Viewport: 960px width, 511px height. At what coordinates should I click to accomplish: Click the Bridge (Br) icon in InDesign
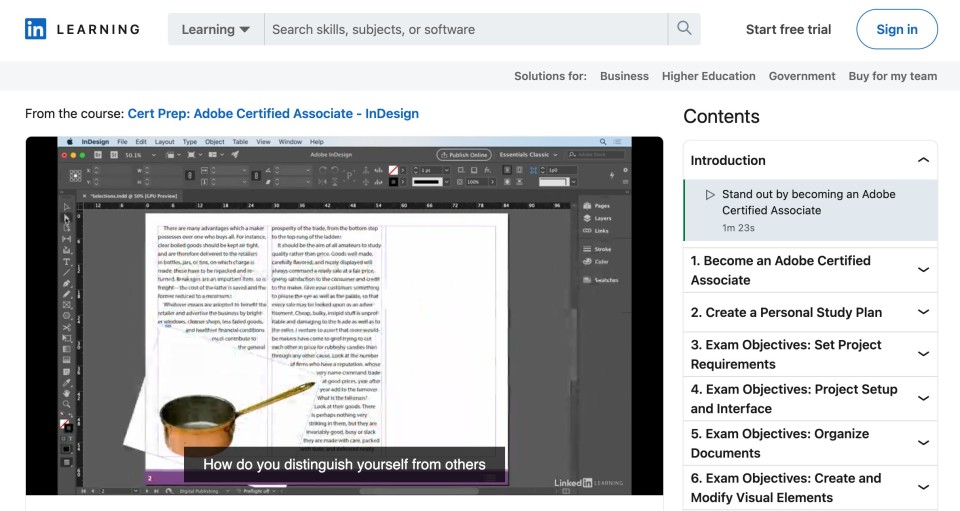(x=98, y=155)
